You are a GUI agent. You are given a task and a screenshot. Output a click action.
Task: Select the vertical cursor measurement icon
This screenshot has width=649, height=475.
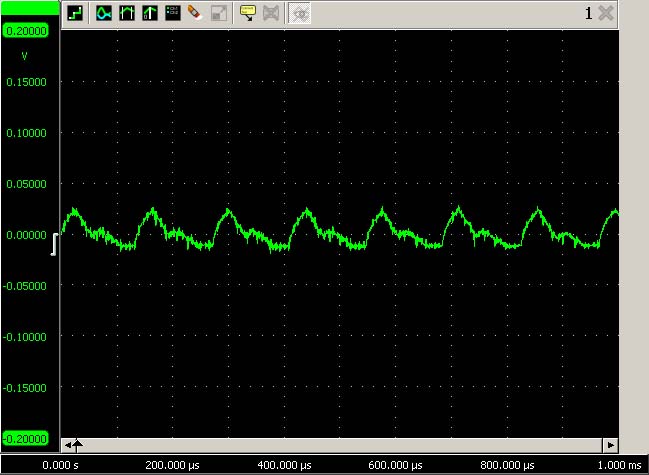pos(127,13)
